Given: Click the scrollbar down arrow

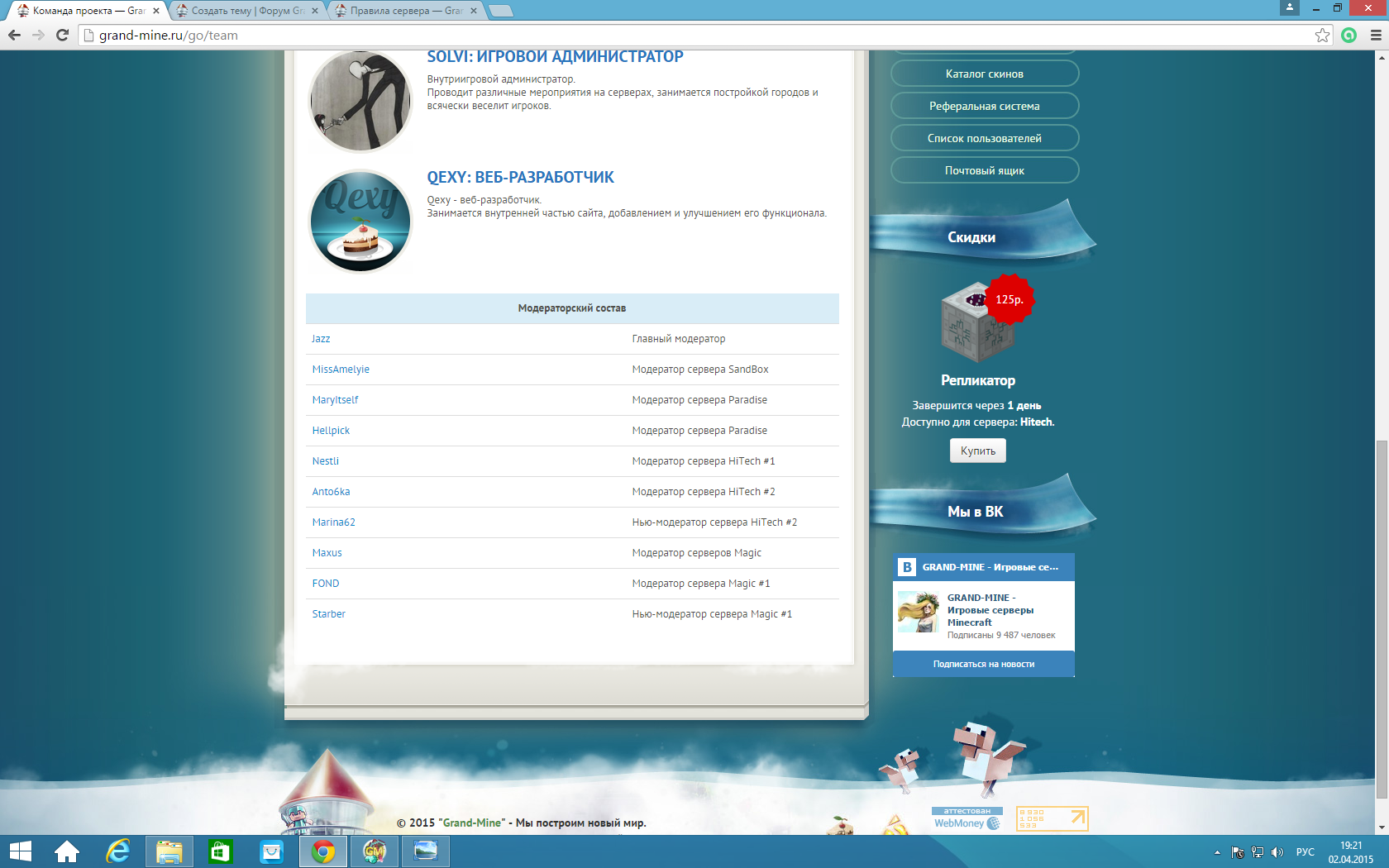Looking at the screenshot, I should 1382,827.
